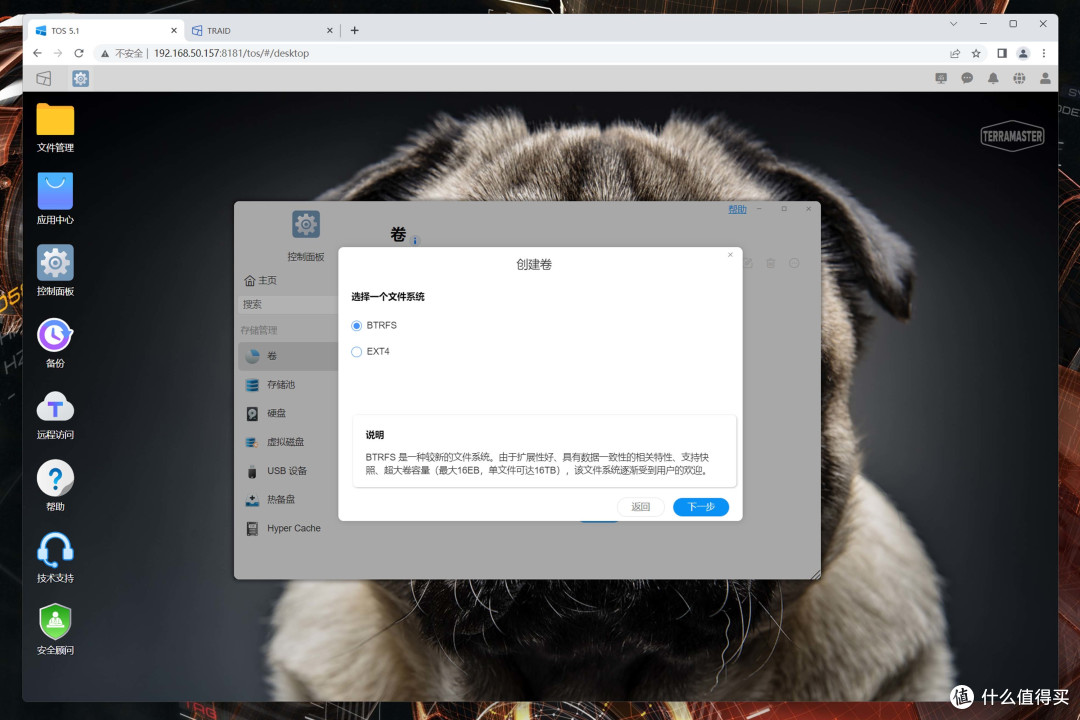Select the 虚拟磁盘 virtual disk item

click(x=288, y=442)
